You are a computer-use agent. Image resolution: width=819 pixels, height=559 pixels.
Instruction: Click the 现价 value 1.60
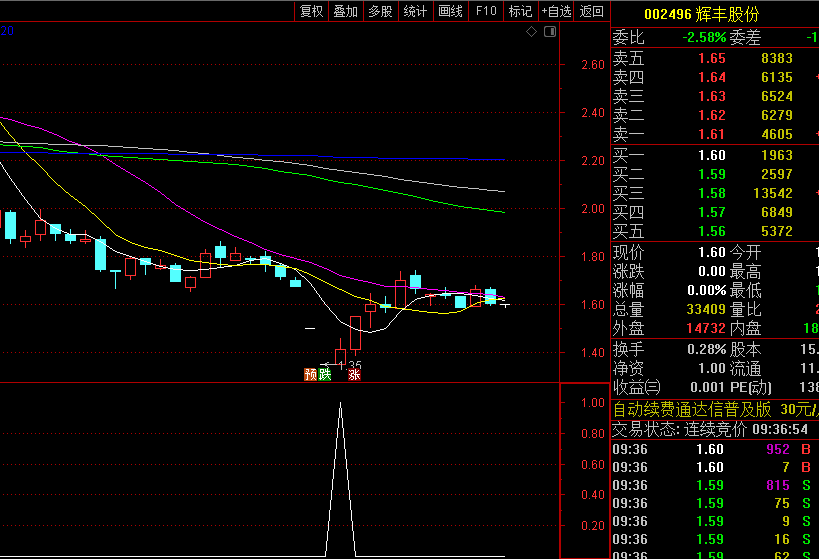click(712, 252)
